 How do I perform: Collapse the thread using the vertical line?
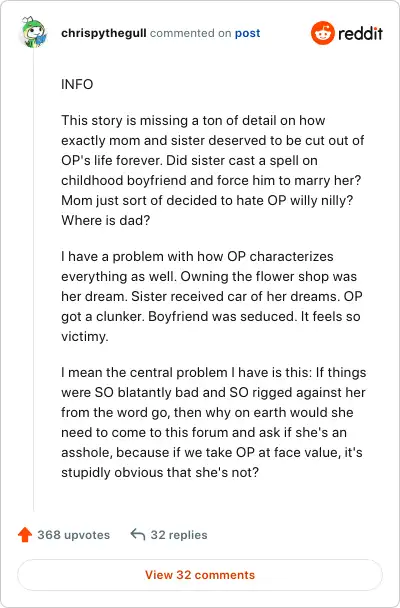pyautogui.click(x=33, y=279)
